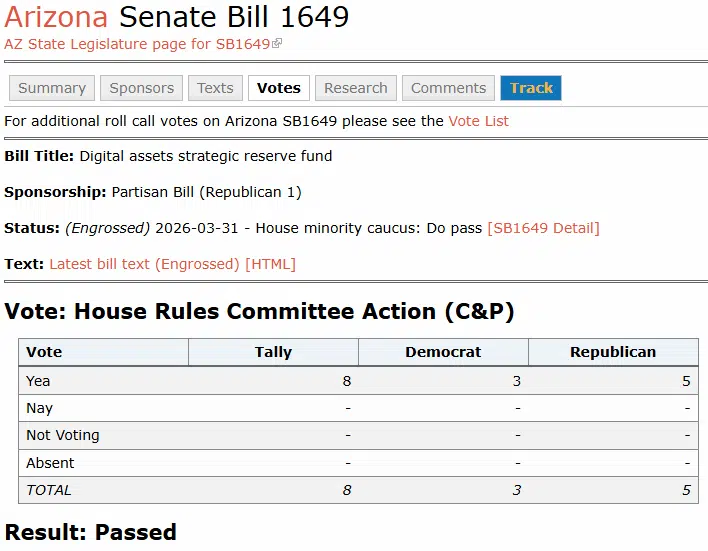
Task: Switch to the Summary tab
Action: click(x=52, y=88)
